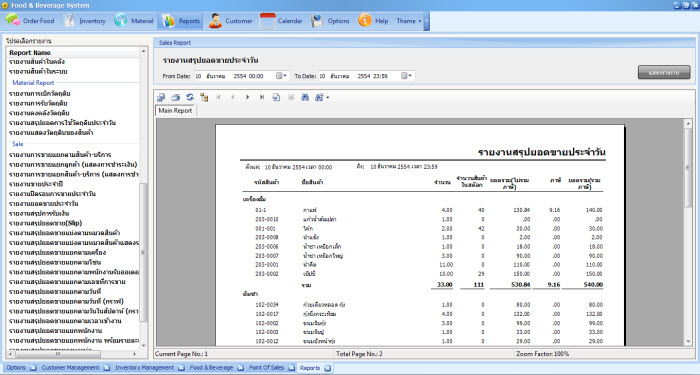
Task: Go to next report page arrow
Action: [x=248, y=97]
